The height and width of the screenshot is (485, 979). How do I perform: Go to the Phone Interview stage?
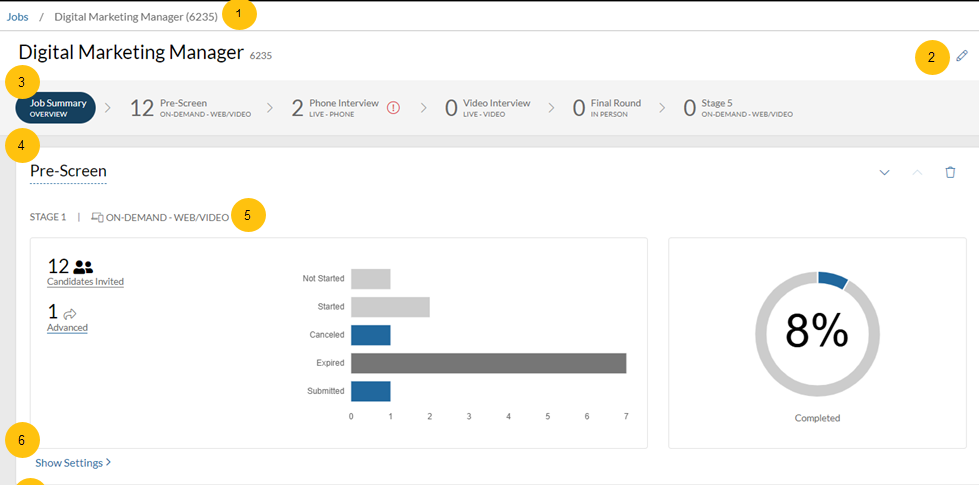[x=335, y=108]
